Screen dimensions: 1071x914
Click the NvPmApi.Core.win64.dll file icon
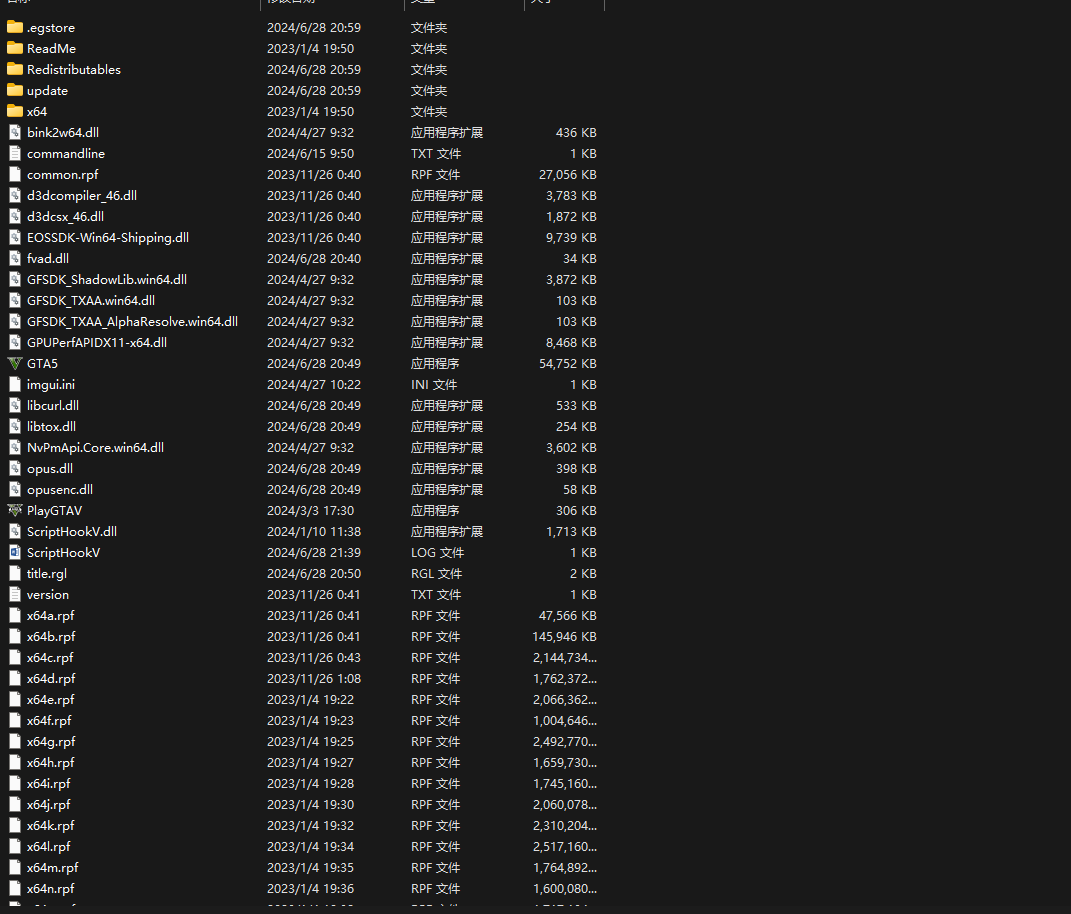coord(15,447)
